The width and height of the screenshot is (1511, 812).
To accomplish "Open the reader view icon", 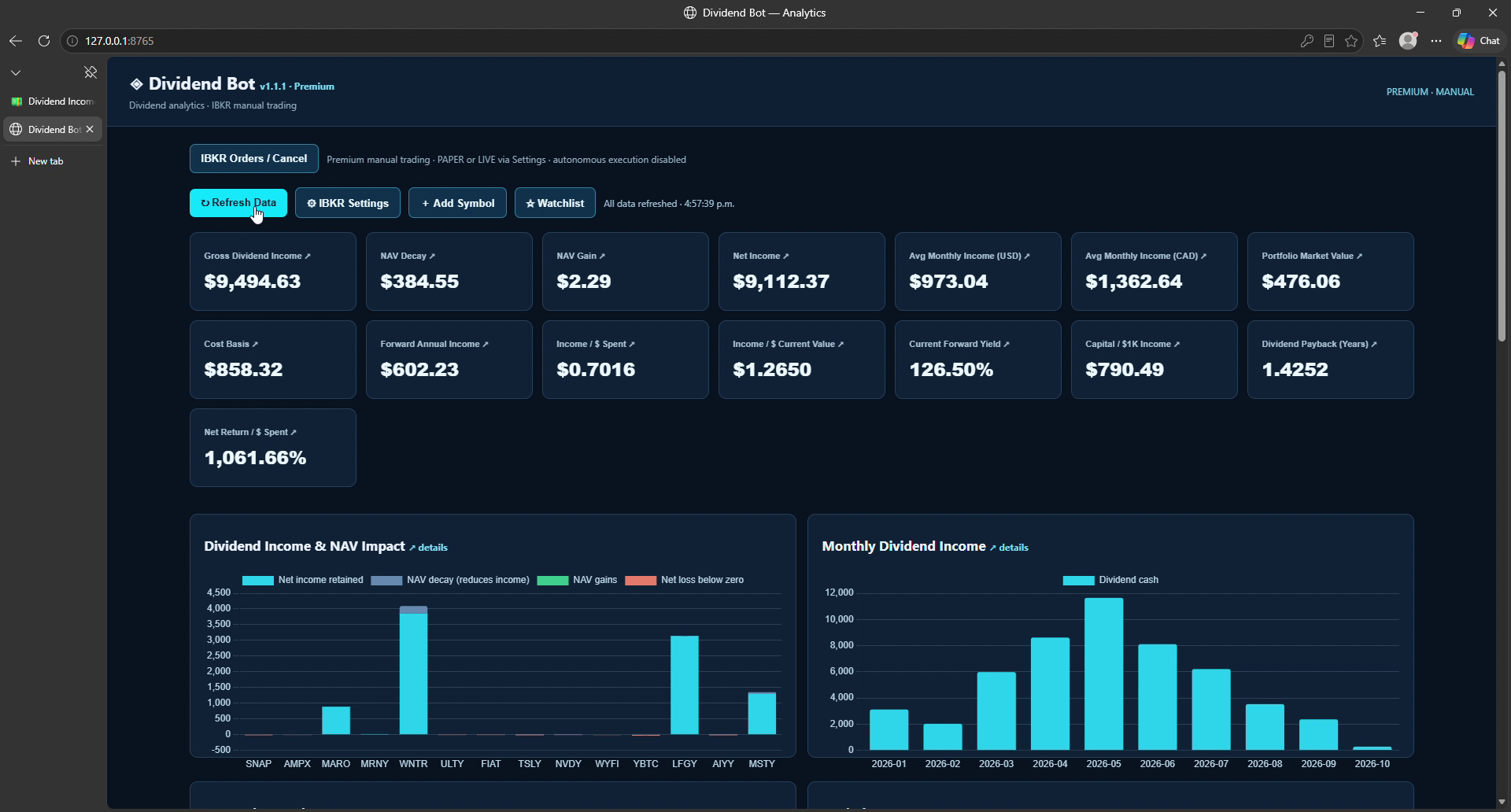I will point(1329,41).
